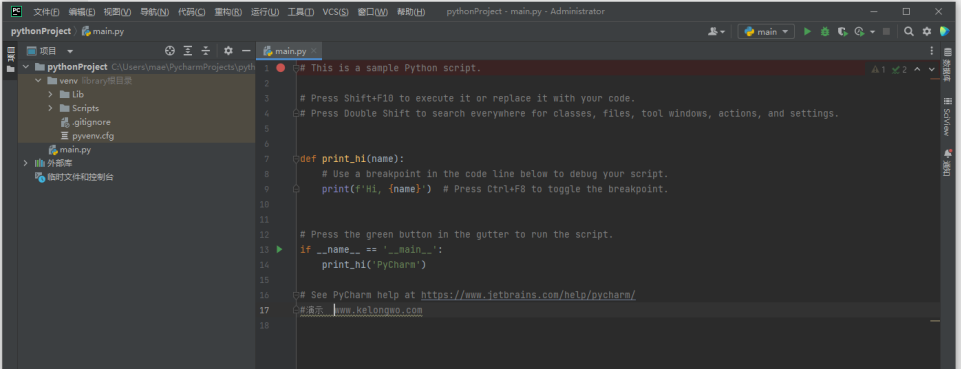The image size is (961, 369).
Task: Run main with coverage shield icon
Action: (x=843, y=31)
